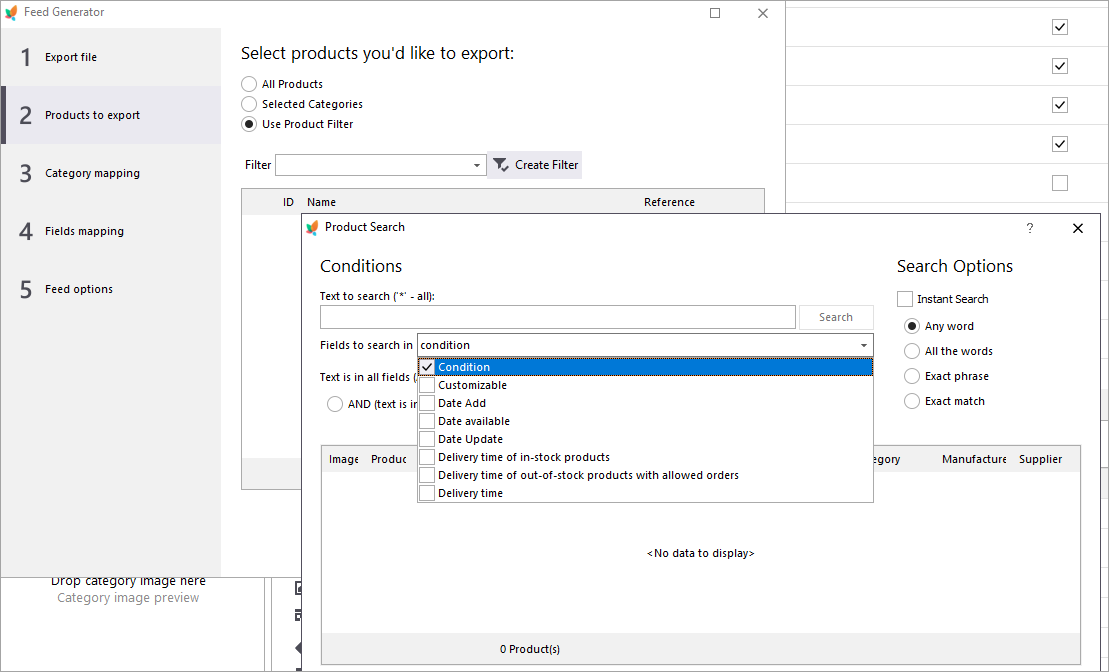Uncheck the Condition field option
The width and height of the screenshot is (1109, 672).
click(427, 367)
